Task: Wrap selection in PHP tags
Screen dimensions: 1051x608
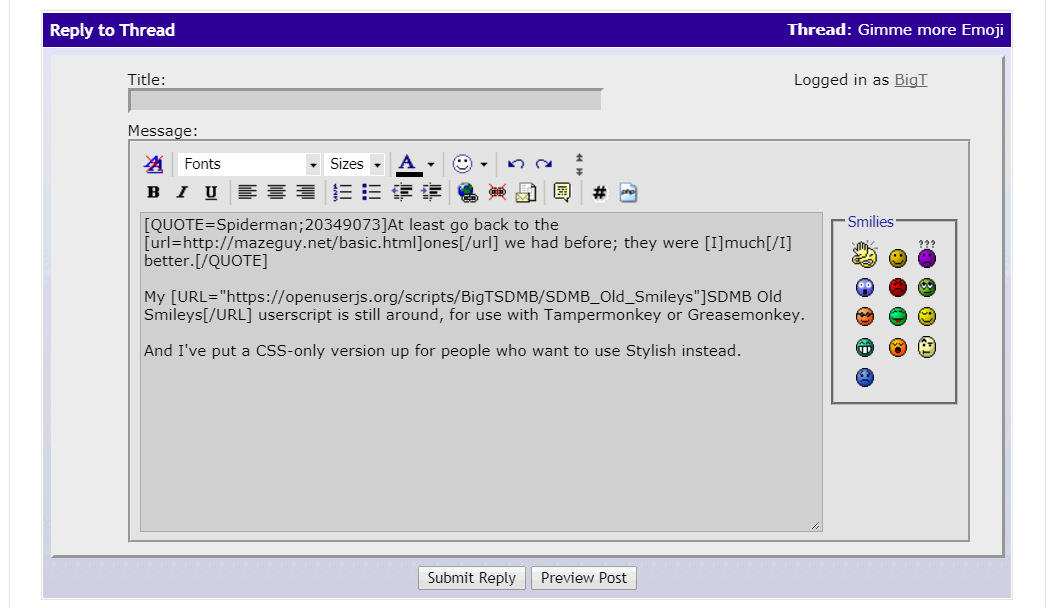Action: [628, 192]
